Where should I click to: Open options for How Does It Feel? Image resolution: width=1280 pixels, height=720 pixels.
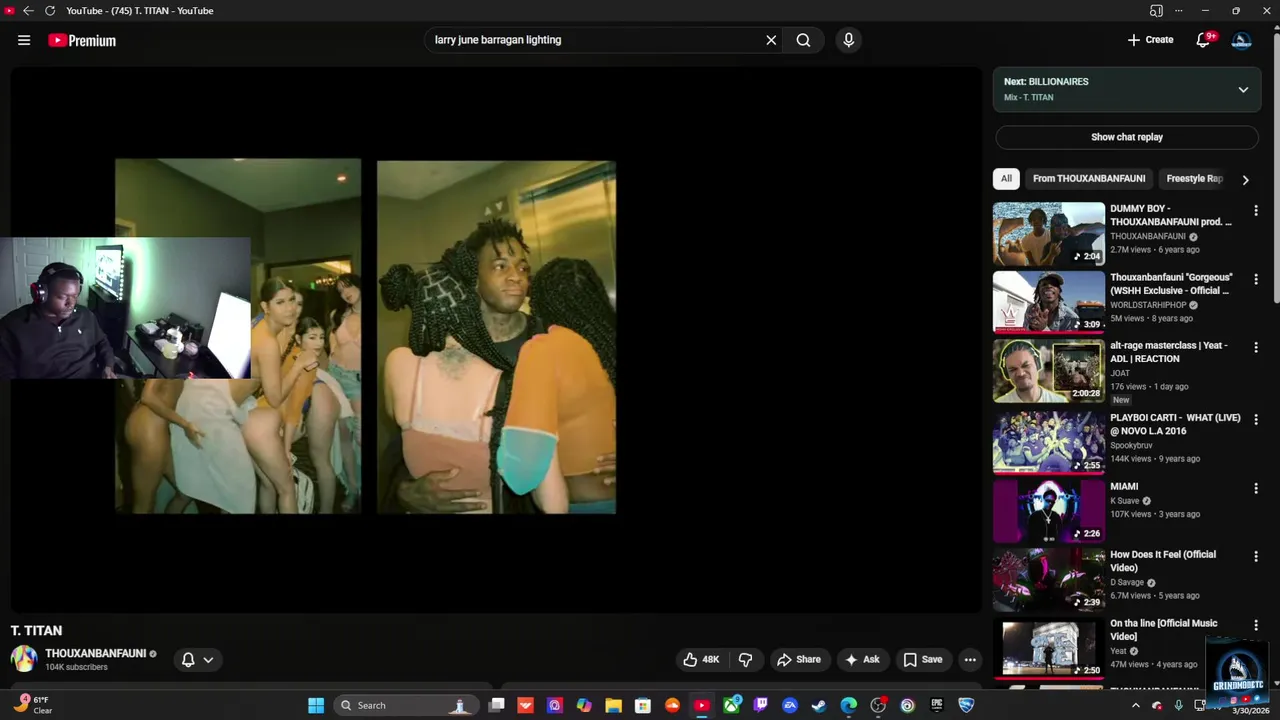[x=1255, y=556]
